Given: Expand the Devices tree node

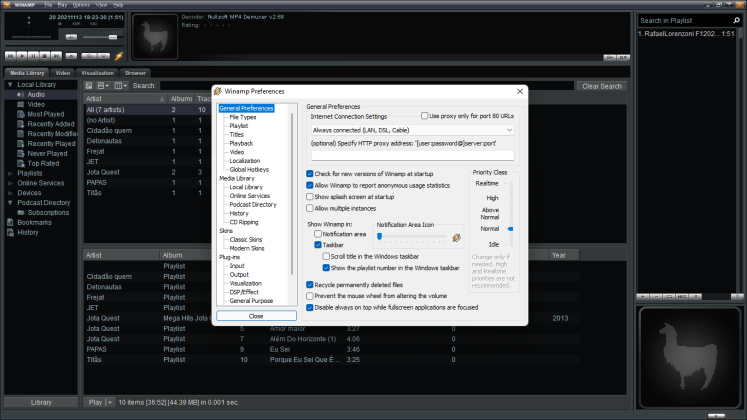Looking at the screenshot, I should pos(10,193).
